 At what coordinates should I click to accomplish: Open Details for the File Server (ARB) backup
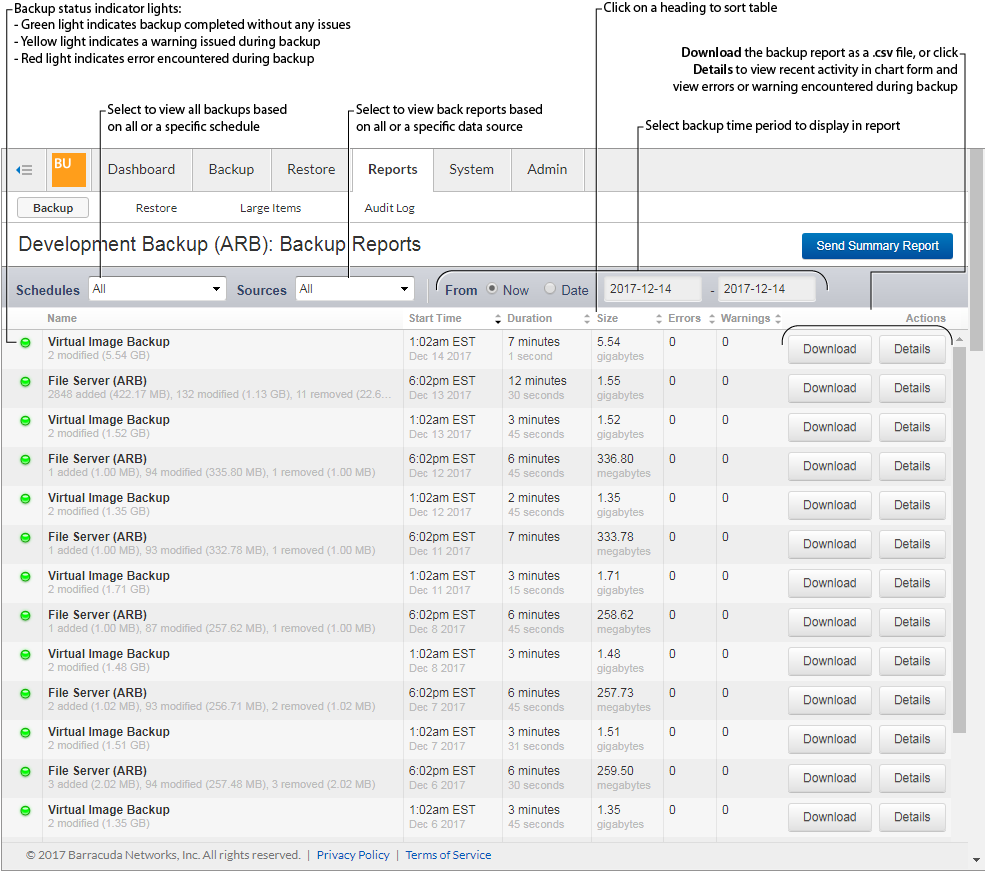(911, 388)
